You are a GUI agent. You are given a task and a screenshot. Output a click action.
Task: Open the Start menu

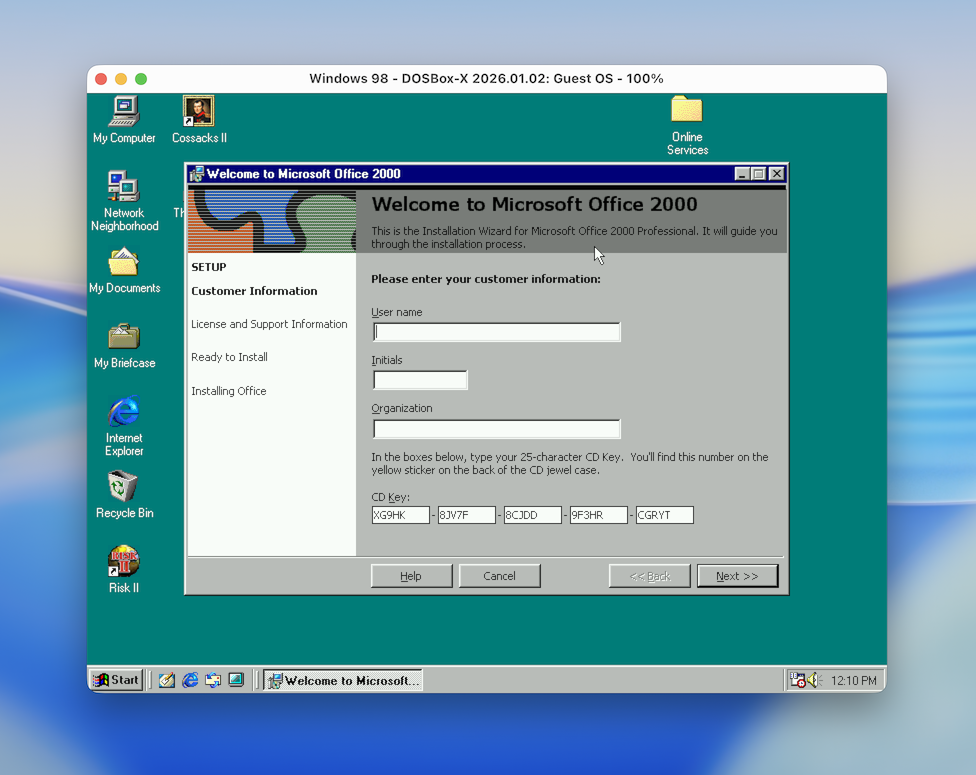116,680
